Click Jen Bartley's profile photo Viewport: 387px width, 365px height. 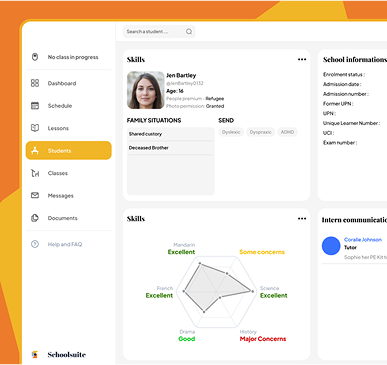pos(145,90)
